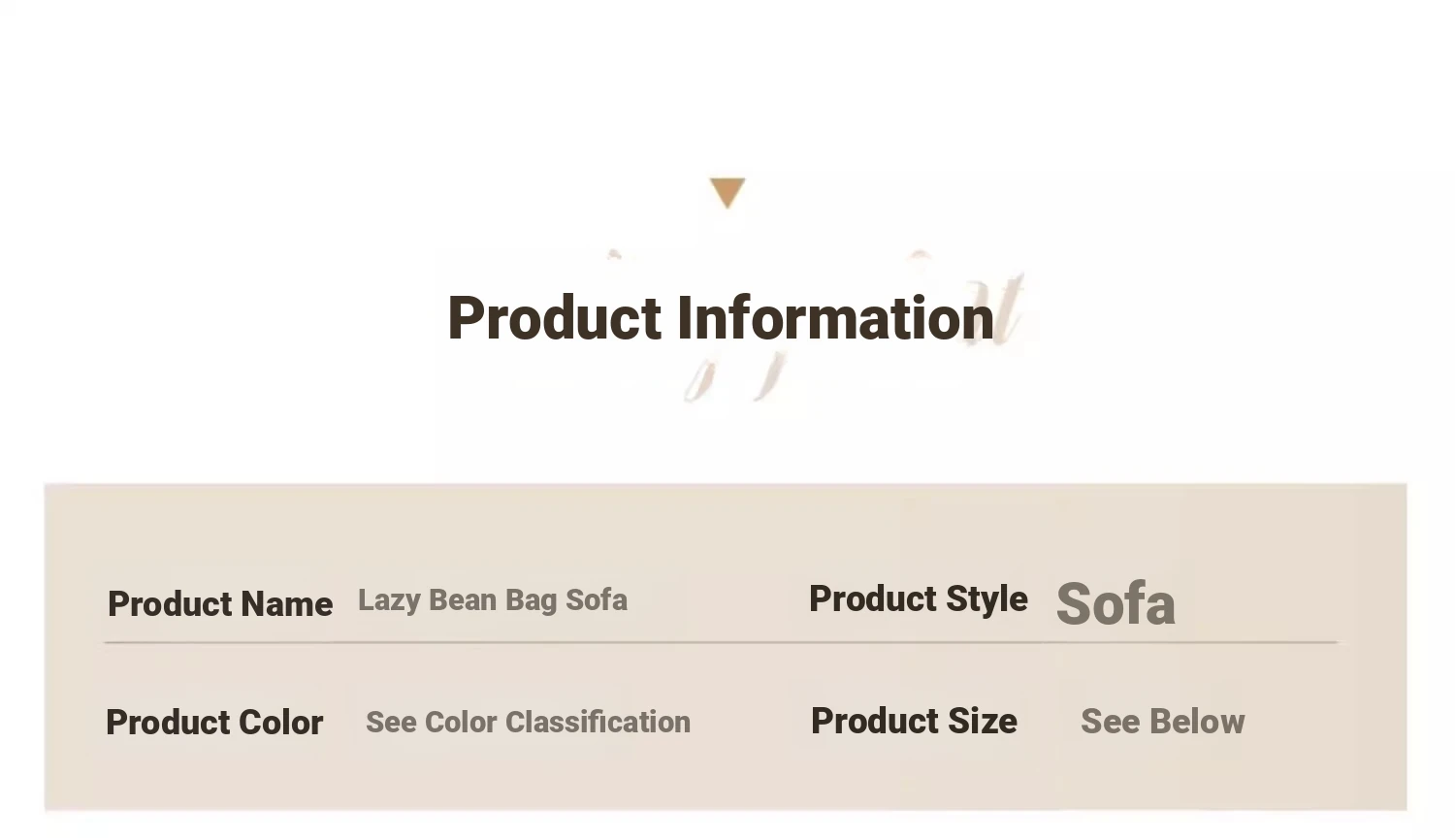Click the brown downward triangle icon
This screenshot has height=840, width=1455.
coord(727,191)
